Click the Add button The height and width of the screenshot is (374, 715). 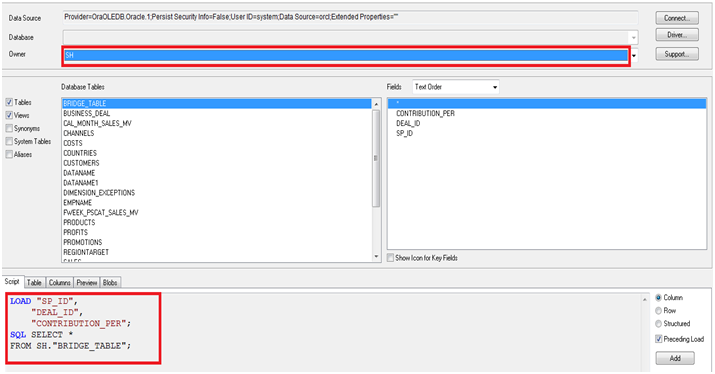[x=675, y=358]
